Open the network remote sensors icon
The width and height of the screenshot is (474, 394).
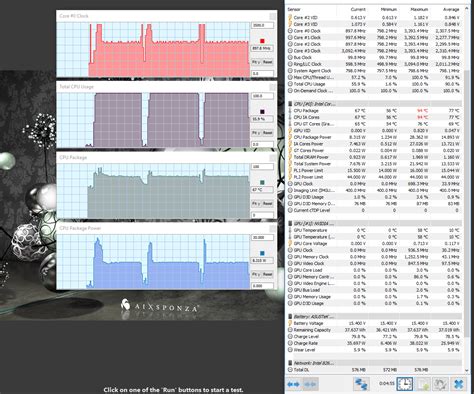pos(361,384)
